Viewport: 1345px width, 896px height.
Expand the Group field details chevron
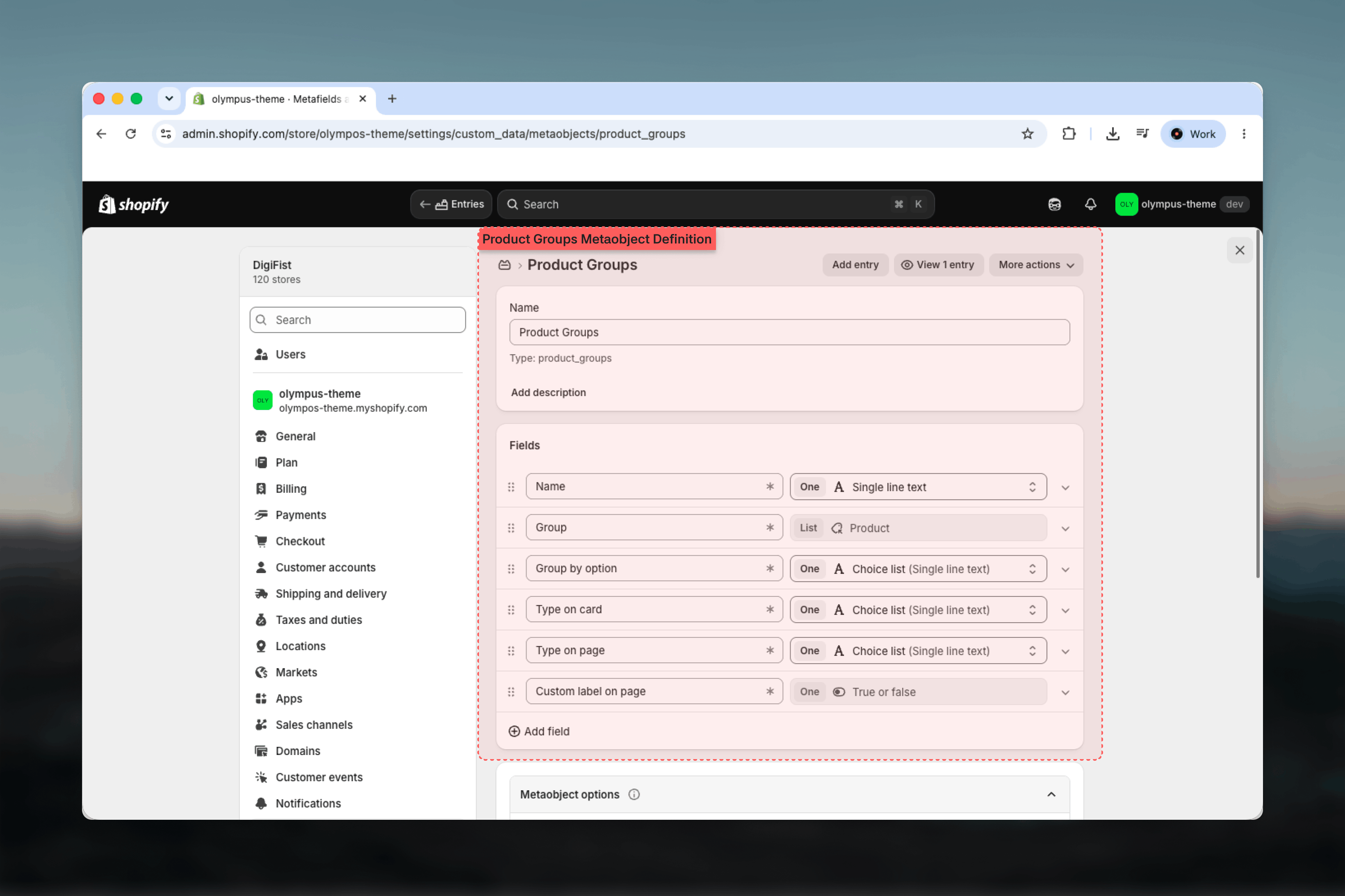(x=1065, y=529)
